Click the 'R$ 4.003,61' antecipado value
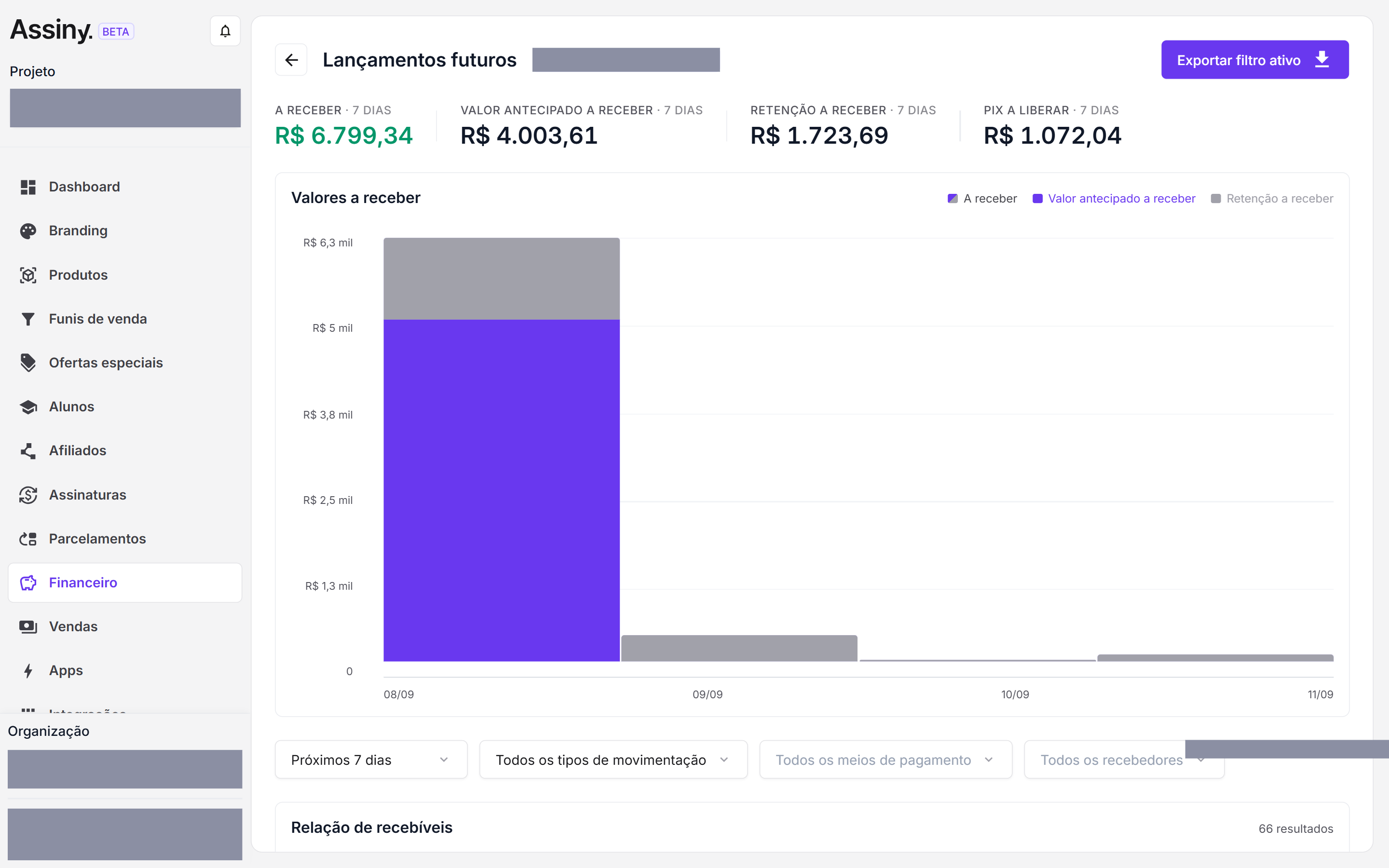The width and height of the screenshot is (1389, 868). tap(529, 136)
